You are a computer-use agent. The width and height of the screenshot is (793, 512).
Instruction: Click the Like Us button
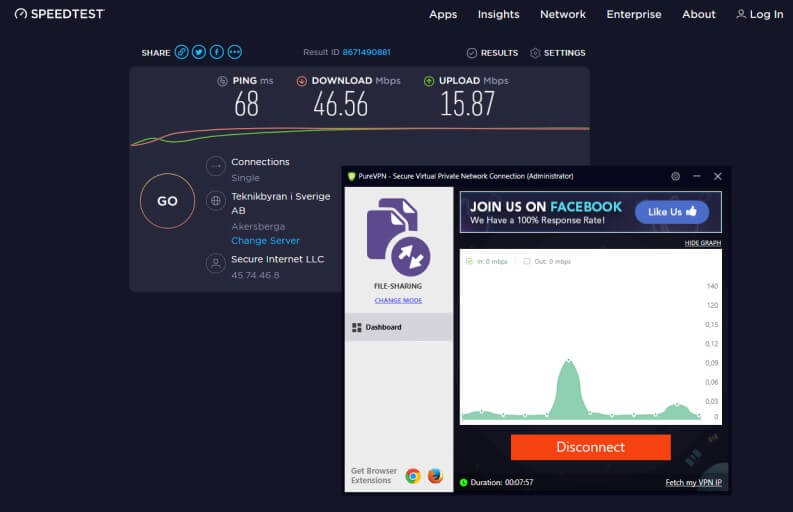pos(672,212)
